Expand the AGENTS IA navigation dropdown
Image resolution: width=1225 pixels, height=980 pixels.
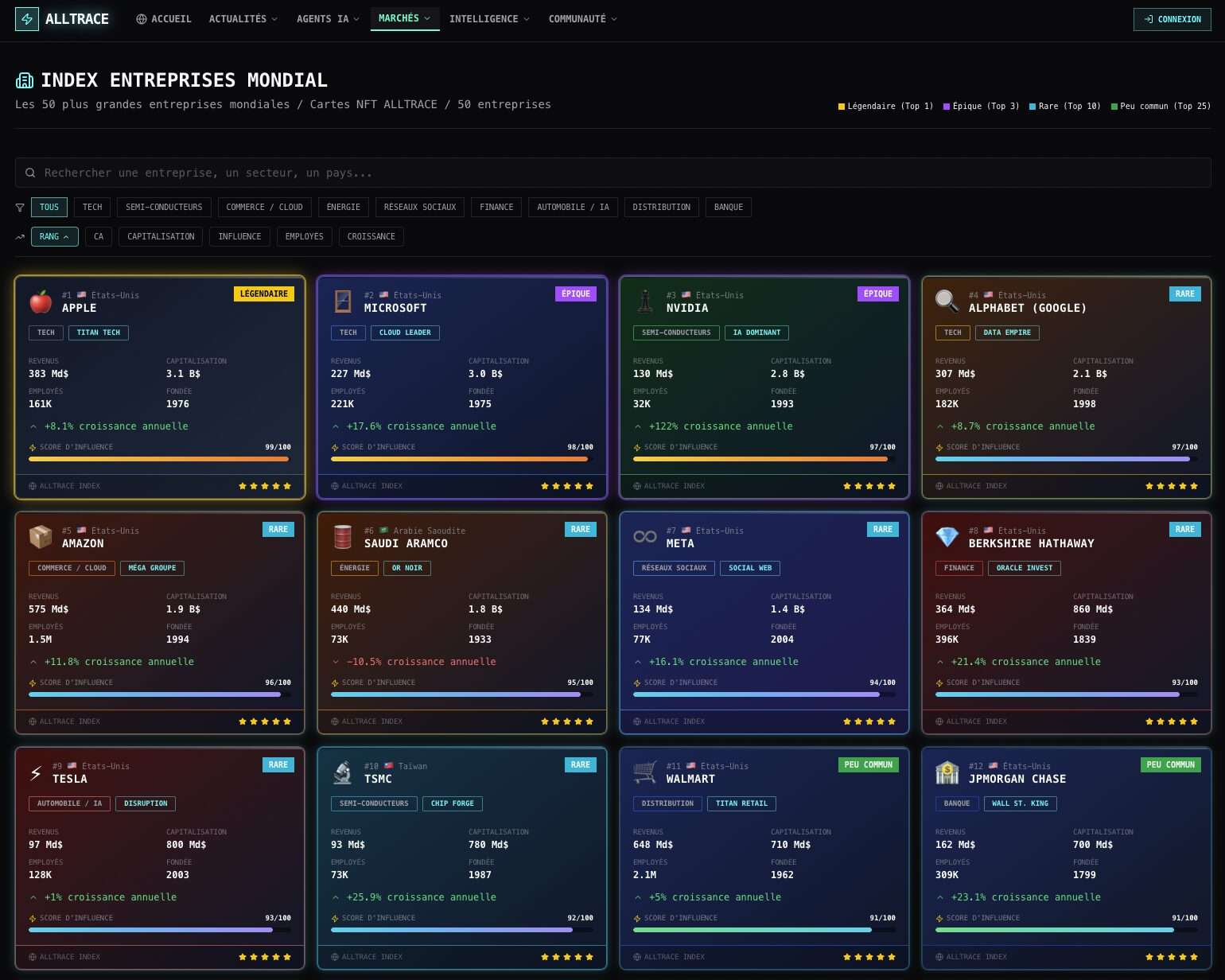(x=328, y=19)
